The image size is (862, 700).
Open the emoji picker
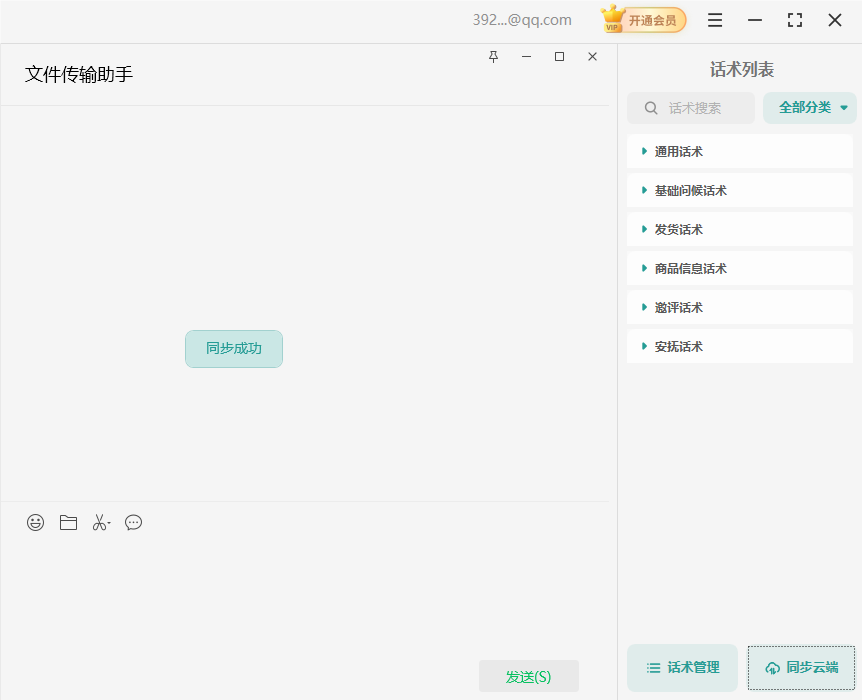tap(35, 522)
